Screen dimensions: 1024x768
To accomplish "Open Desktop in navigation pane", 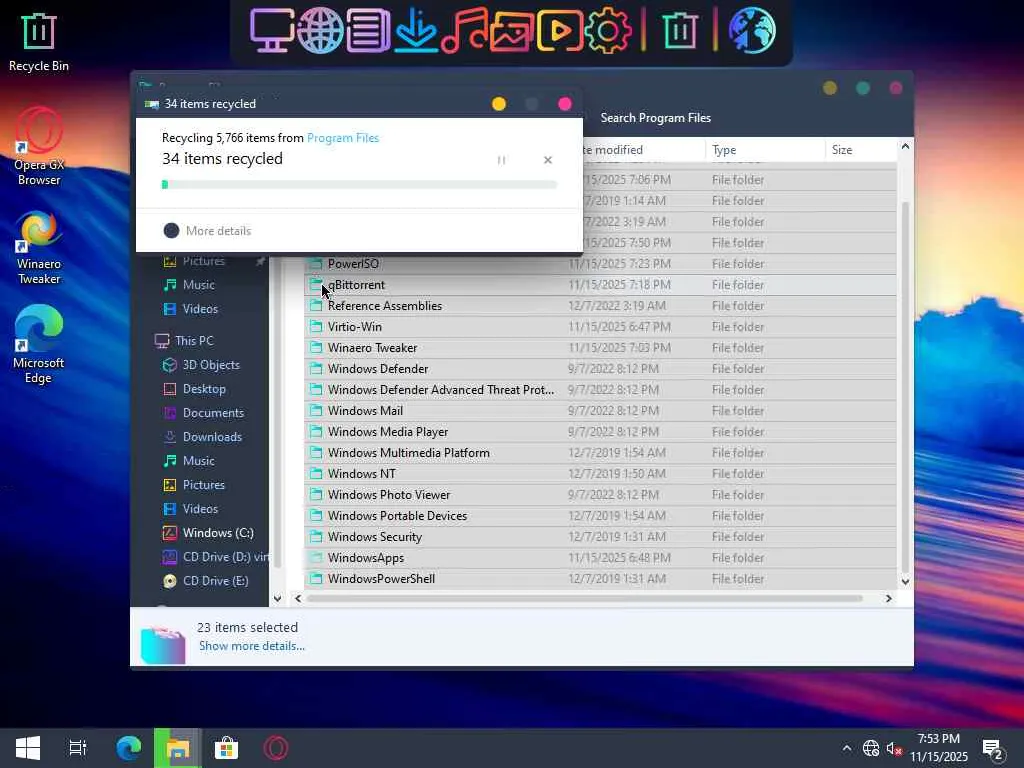I will tap(195, 389).
